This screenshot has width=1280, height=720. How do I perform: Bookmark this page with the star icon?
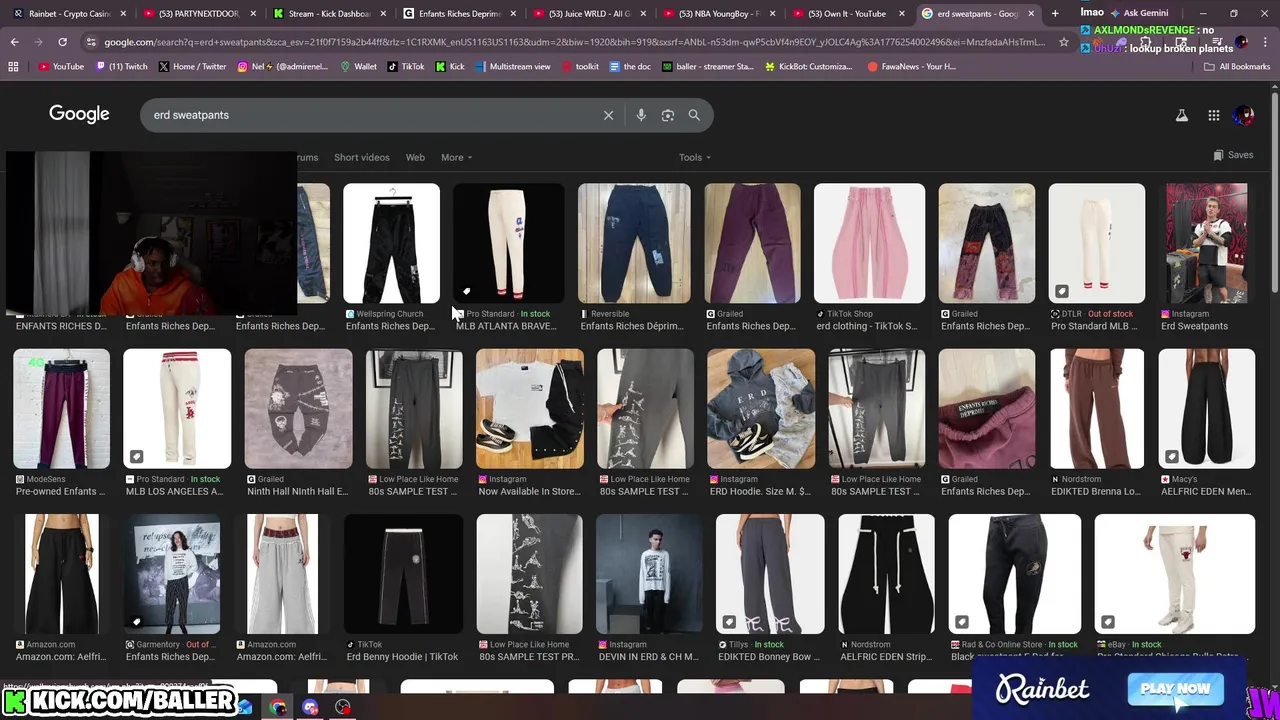[x=1065, y=42]
